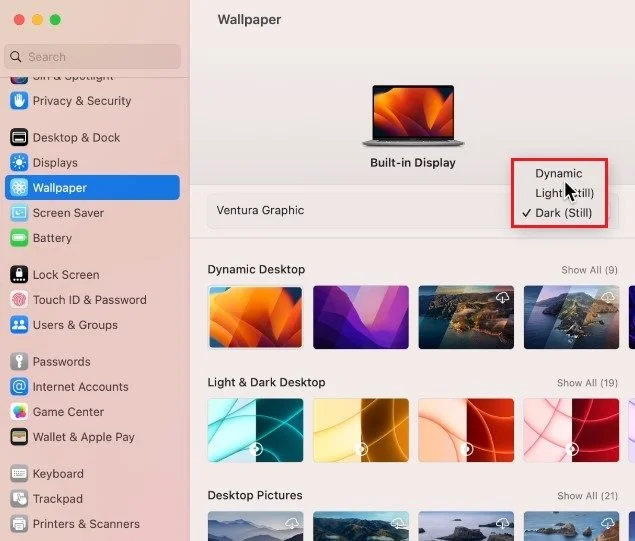Select Light (Still) menu option

(x=564, y=193)
